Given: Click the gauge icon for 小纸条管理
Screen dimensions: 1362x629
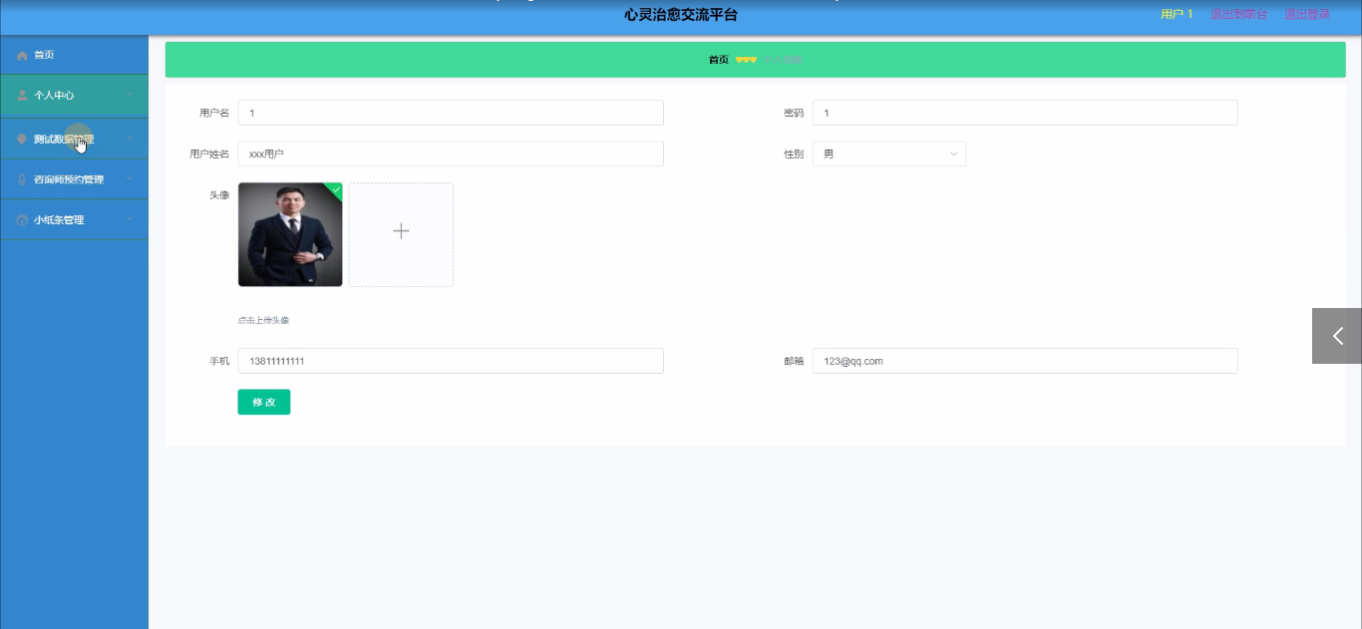Looking at the screenshot, I should pyautogui.click(x=22, y=220).
